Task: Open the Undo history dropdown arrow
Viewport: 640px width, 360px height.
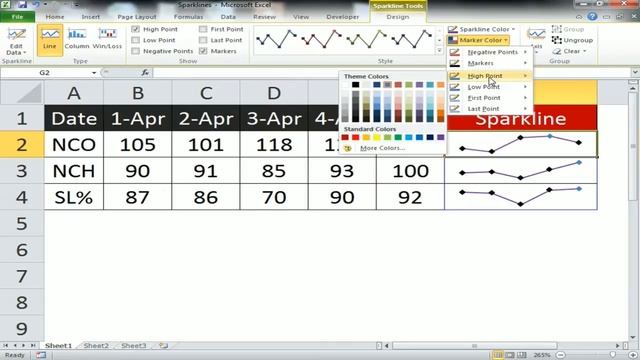Action: point(45,5)
